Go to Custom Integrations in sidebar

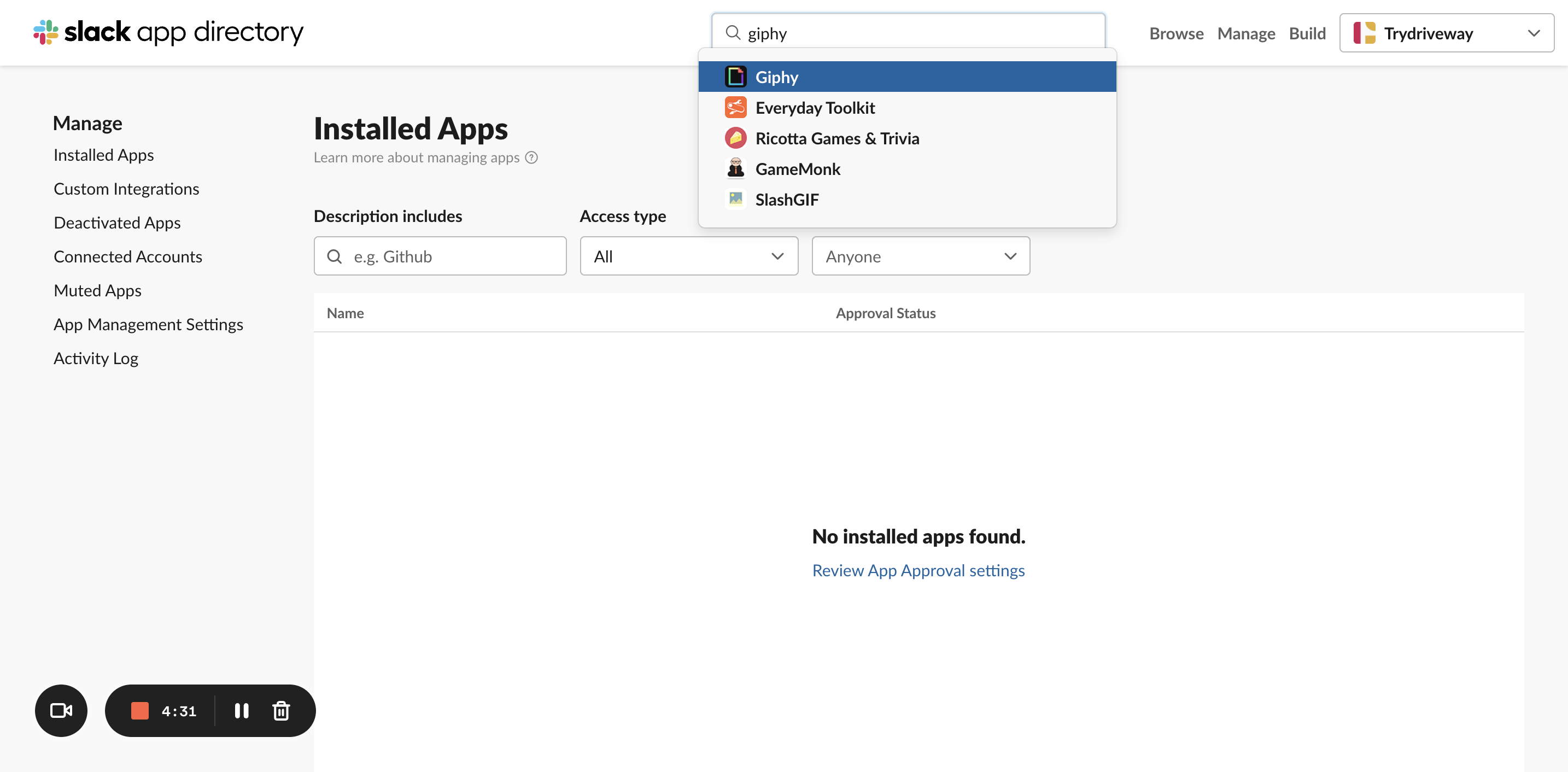point(126,189)
